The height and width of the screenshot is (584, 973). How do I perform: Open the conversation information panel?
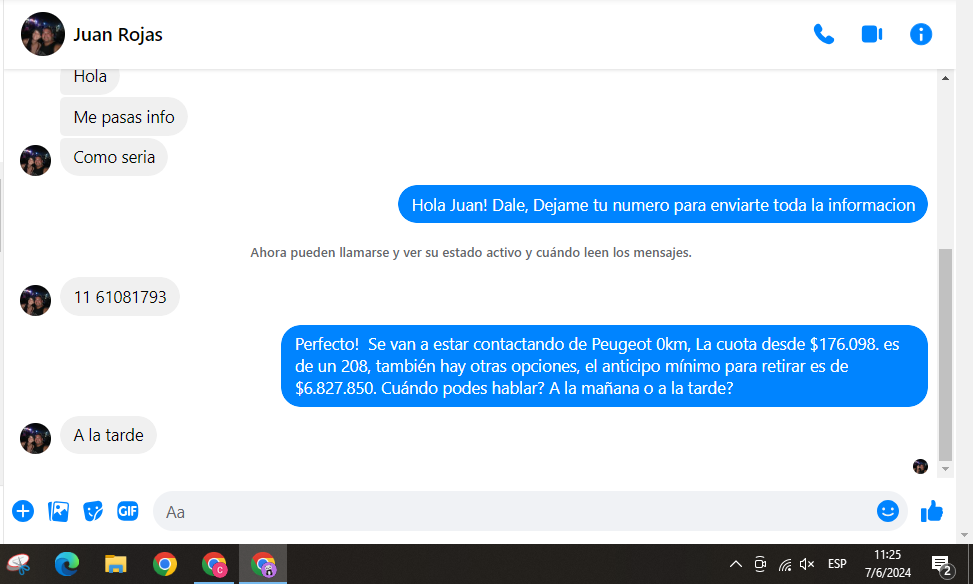tap(920, 34)
